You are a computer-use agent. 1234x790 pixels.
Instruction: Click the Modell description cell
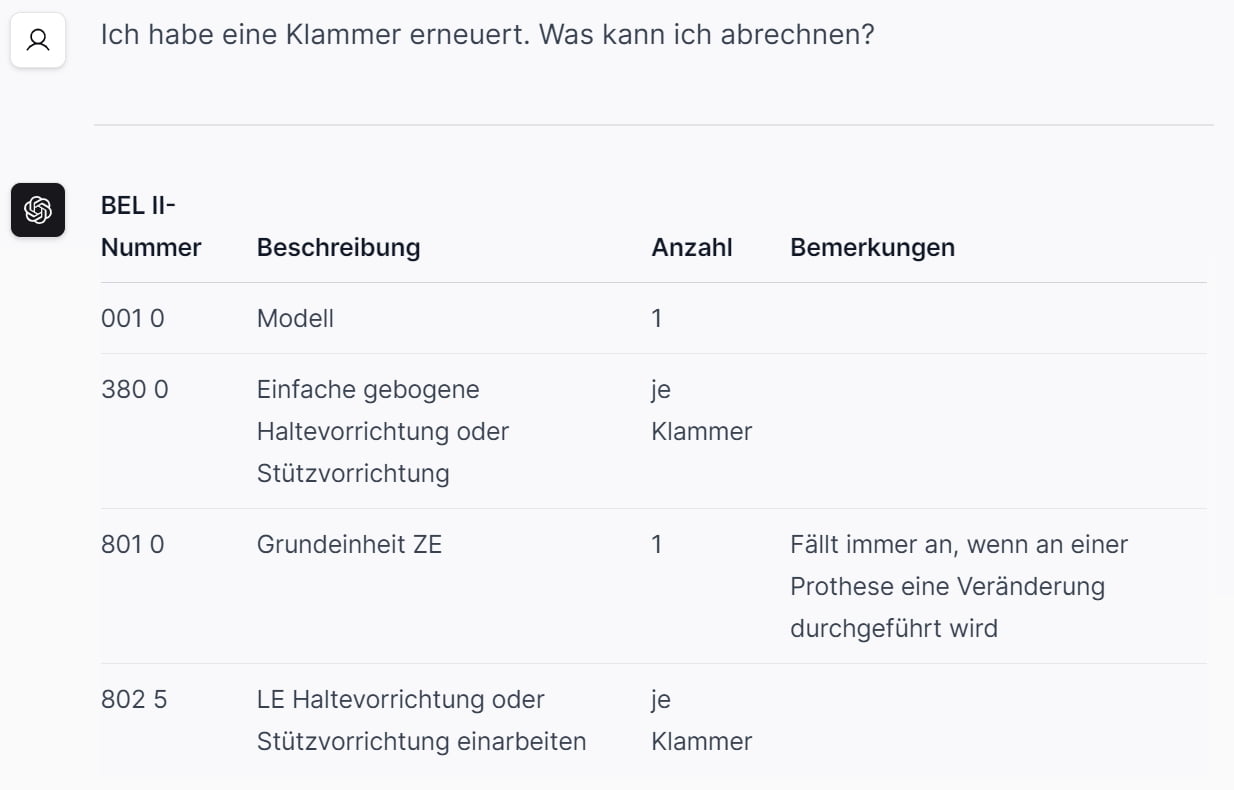295,319
